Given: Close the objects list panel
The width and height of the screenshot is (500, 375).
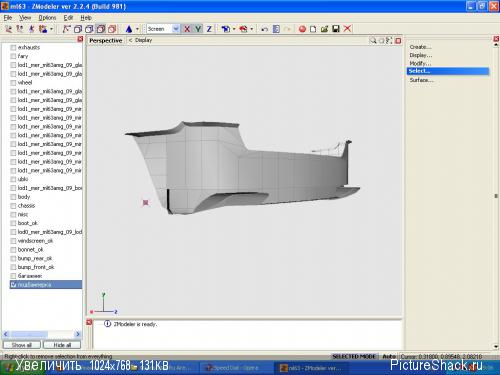Looking at the screenshot, I should coord(80,39).
